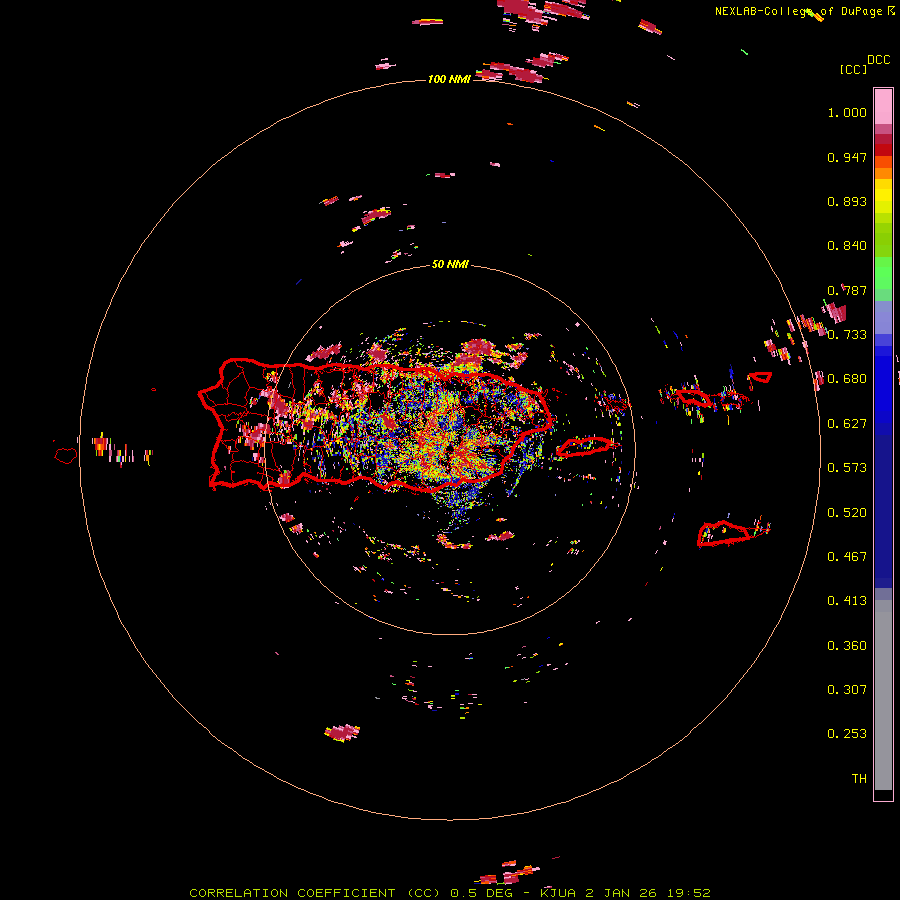Click the TH threshold label on legend
The height and width of the screenshot is (900, 900).
click(x=859, y=779)
